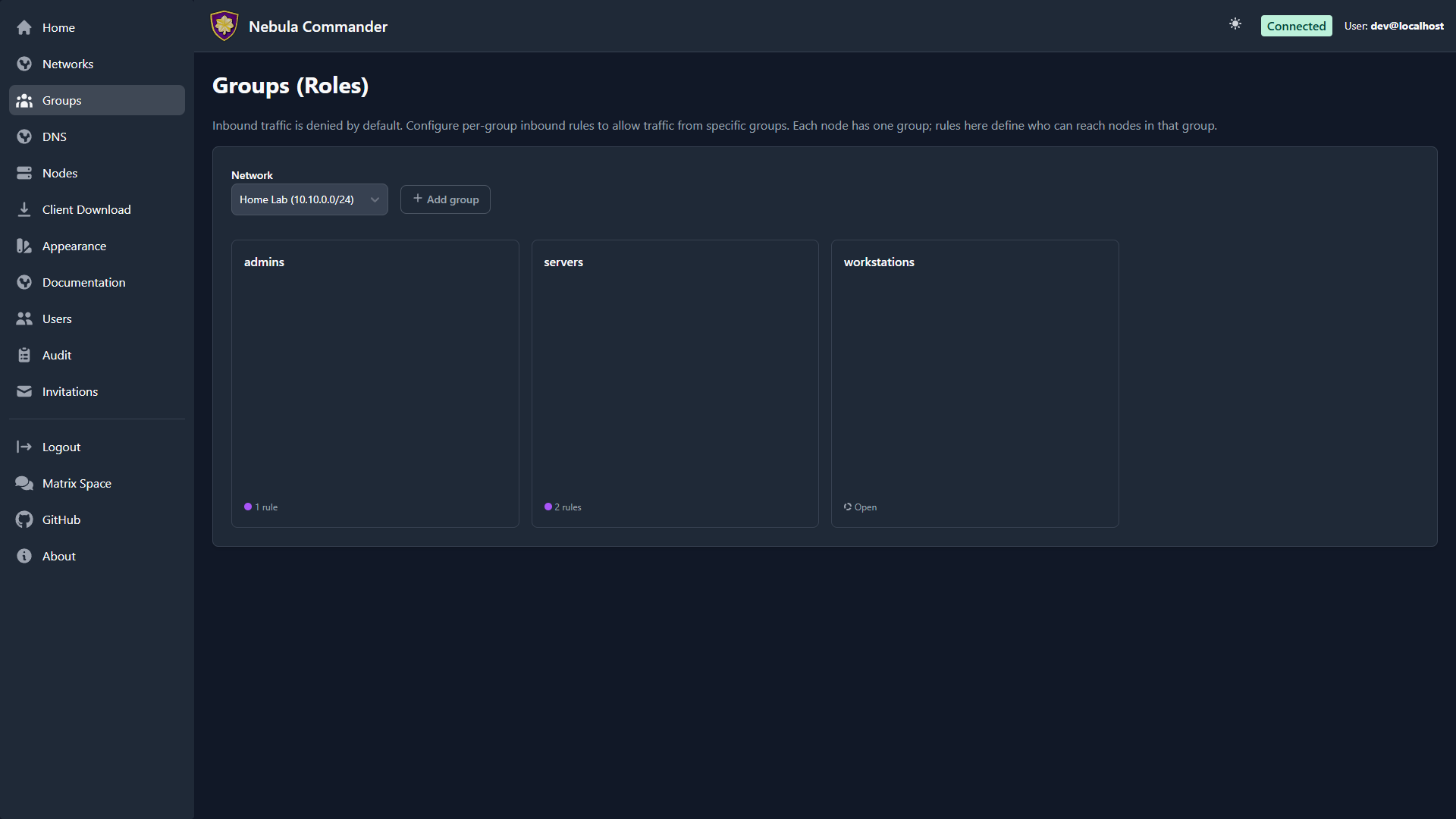
Task: Click the GitHub logo icon
Action: (24, 519)
